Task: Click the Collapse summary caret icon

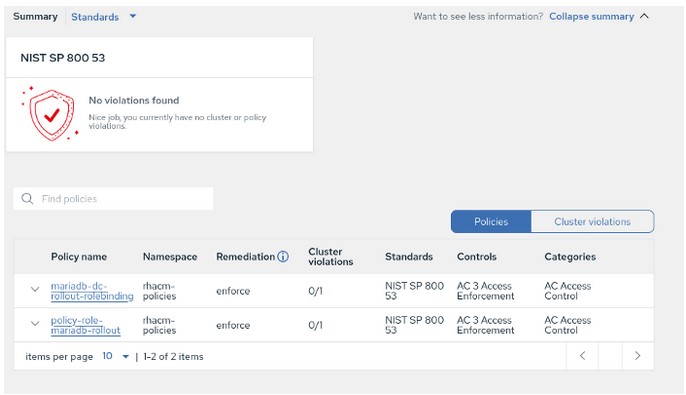Action: point(644,16)
